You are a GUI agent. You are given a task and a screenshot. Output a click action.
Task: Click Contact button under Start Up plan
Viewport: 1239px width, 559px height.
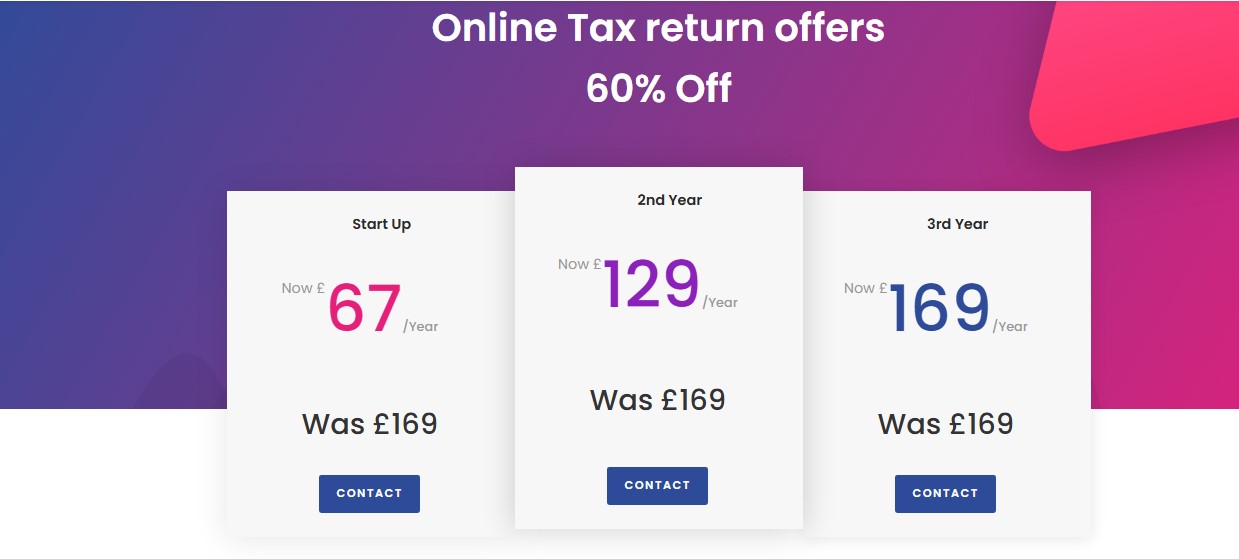(369, 494)
